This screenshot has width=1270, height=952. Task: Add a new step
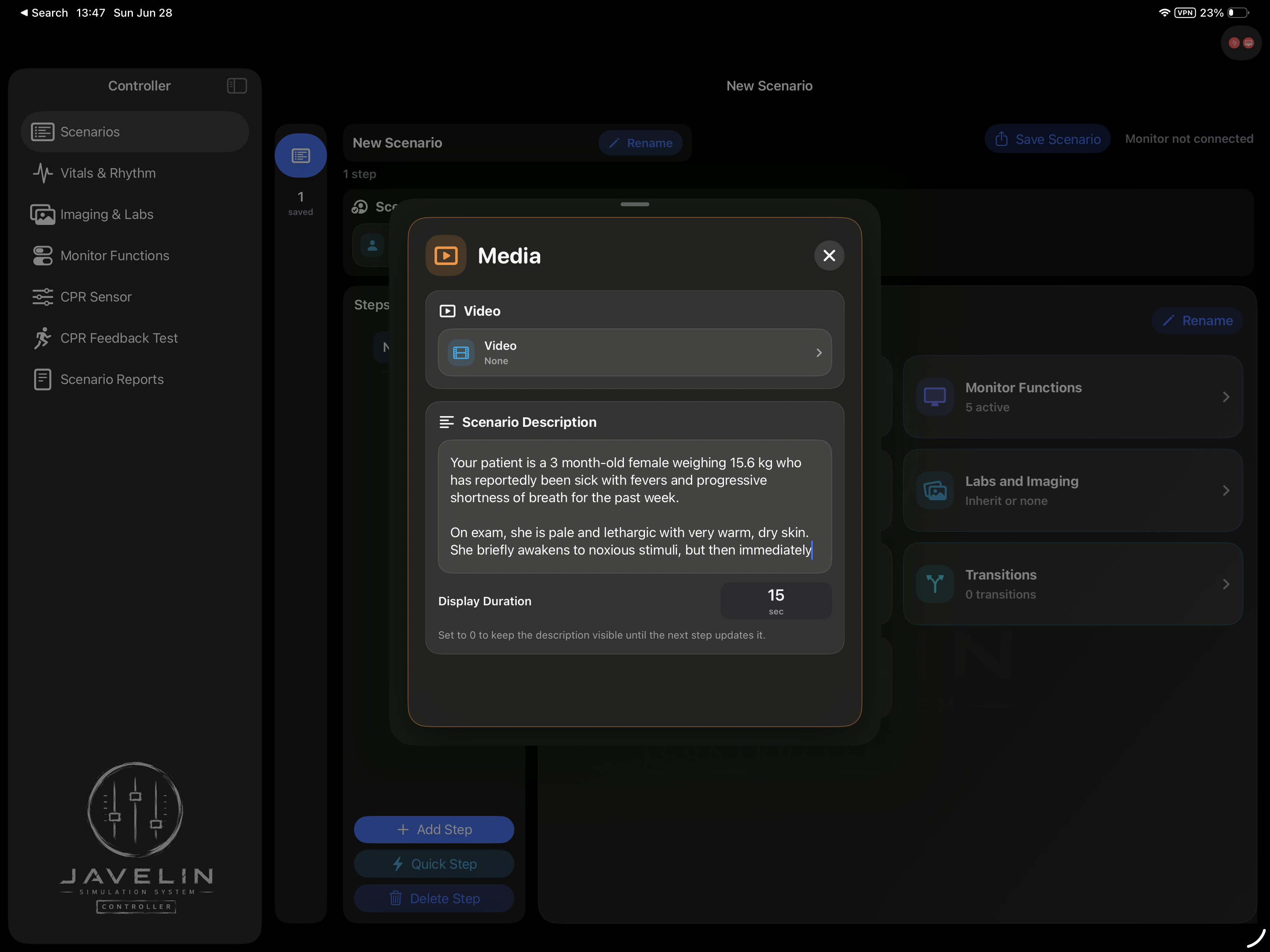click(x=434, y=829)
